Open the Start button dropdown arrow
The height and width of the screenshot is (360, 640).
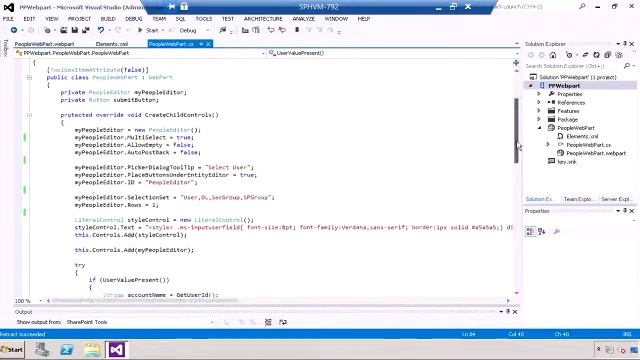(x=163, y=30)
